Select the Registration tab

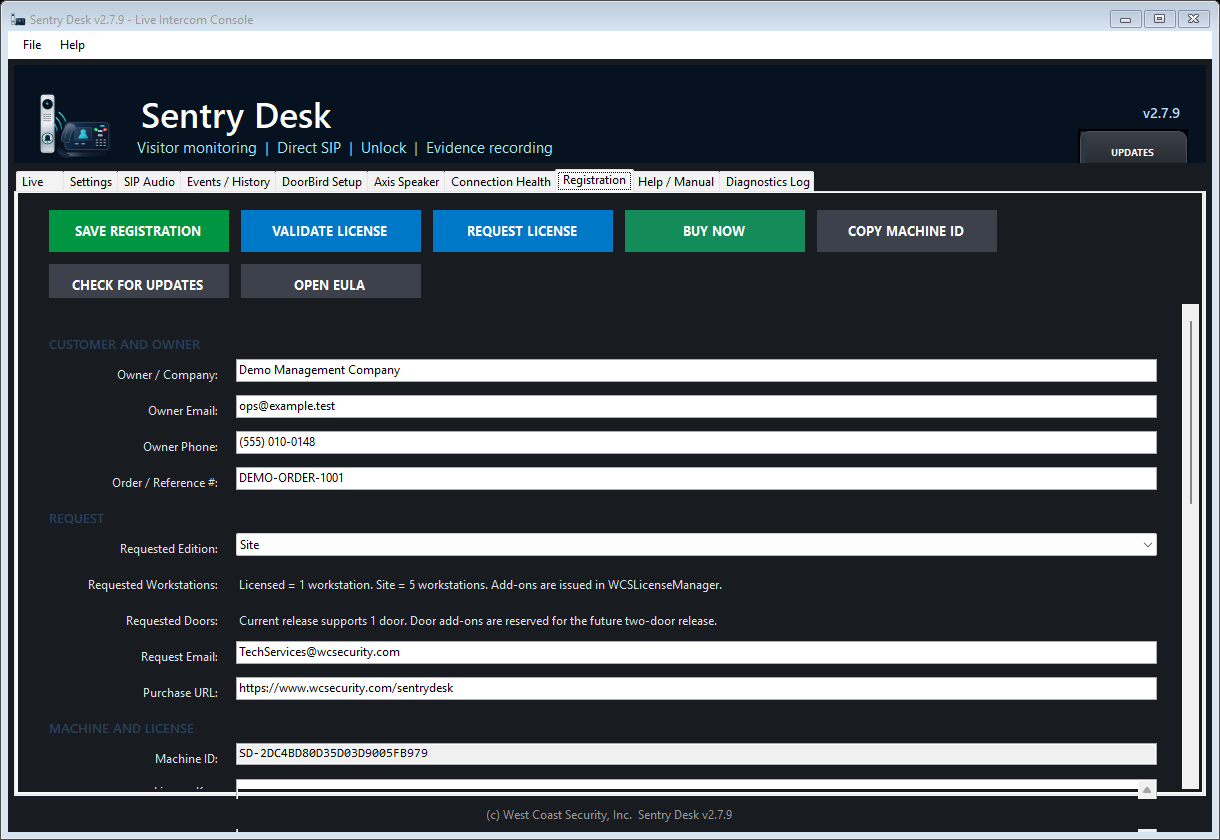(594, 180)
